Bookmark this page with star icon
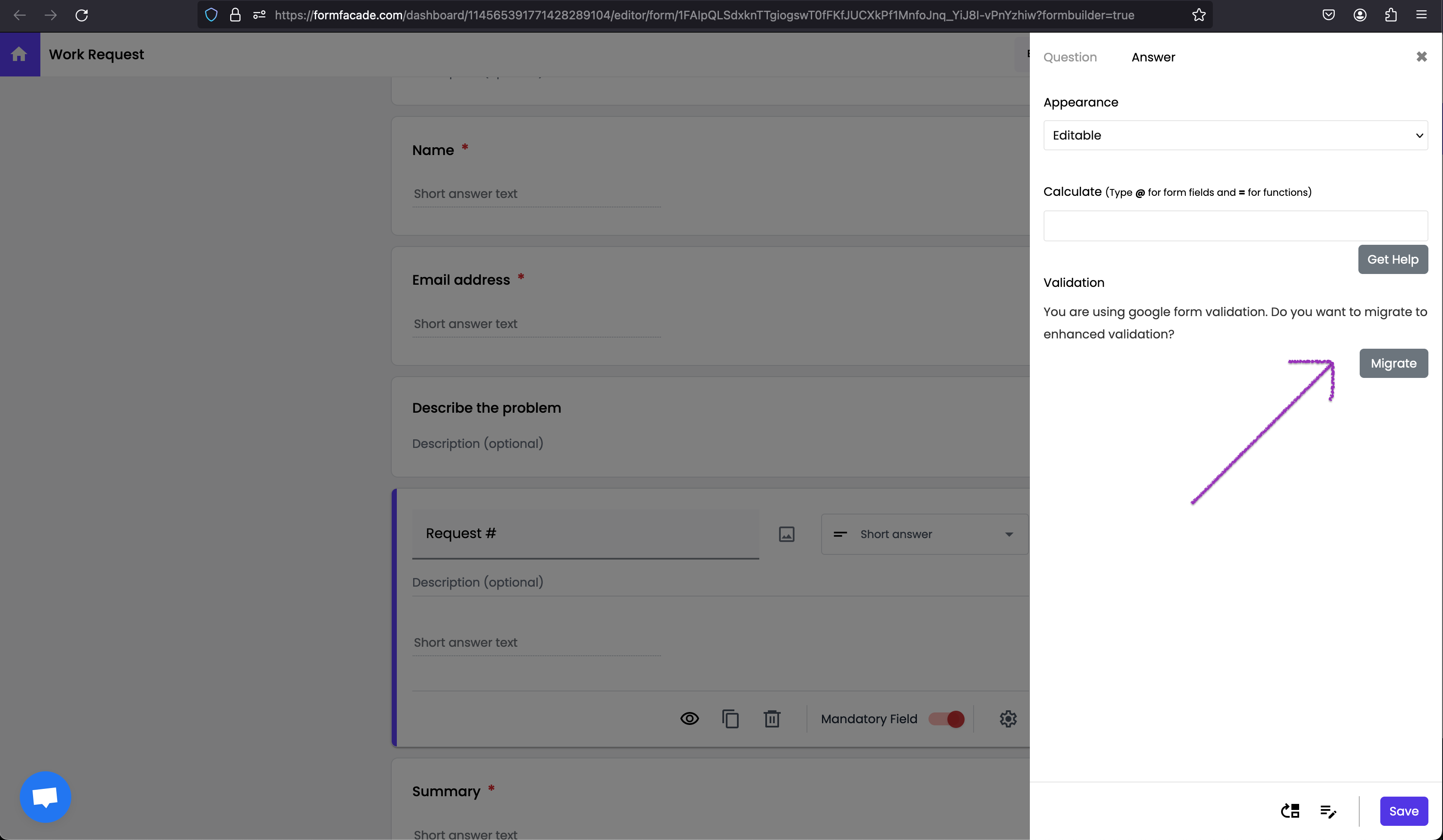Screen dimensions: 1443x840 tap(1199, 15)
